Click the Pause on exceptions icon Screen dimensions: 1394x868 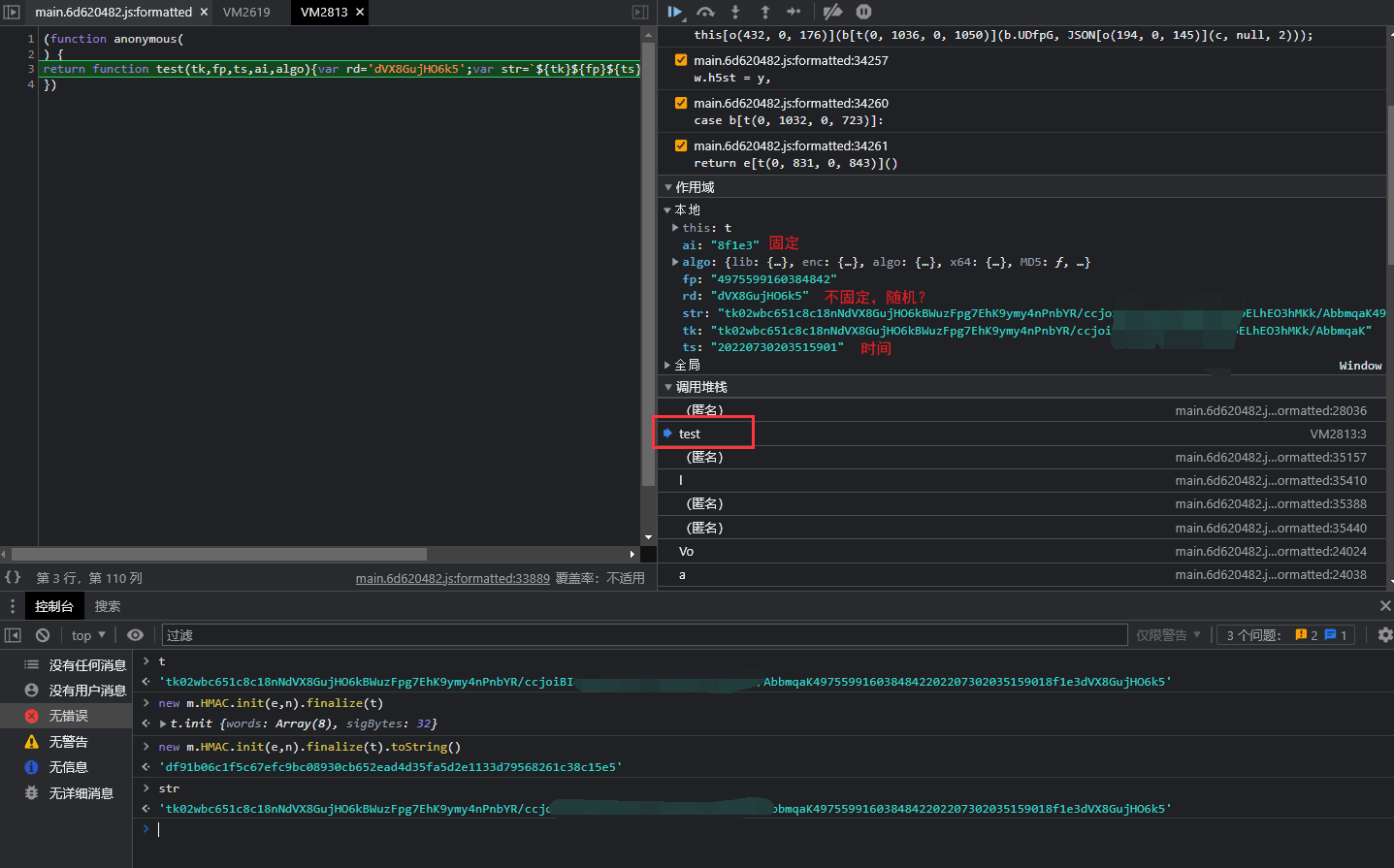point(863,12)
